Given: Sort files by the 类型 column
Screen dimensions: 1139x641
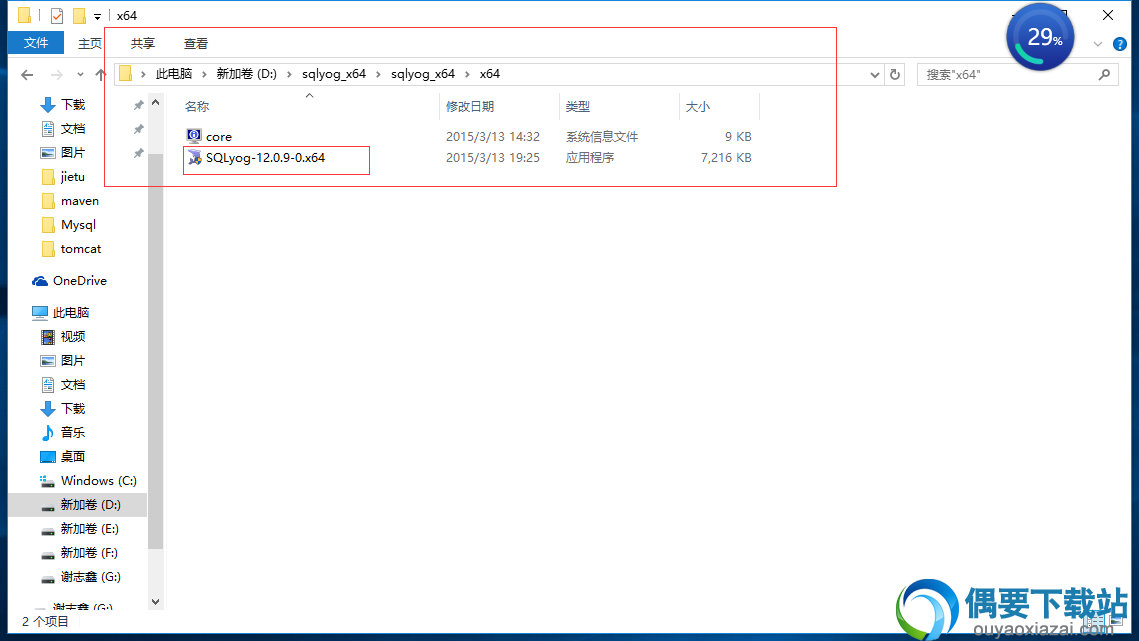Looking at the screenshot, I should [x=577, y=107].
